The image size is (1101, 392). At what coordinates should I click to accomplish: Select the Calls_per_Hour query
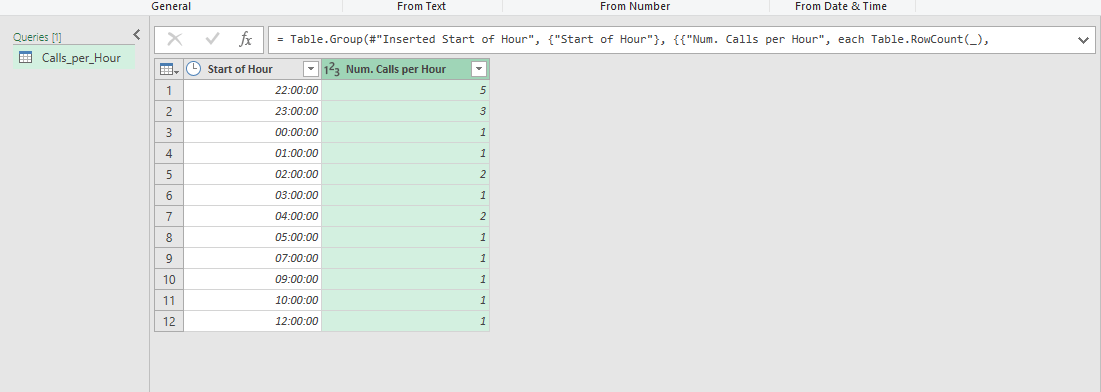[x=74, y=58]
